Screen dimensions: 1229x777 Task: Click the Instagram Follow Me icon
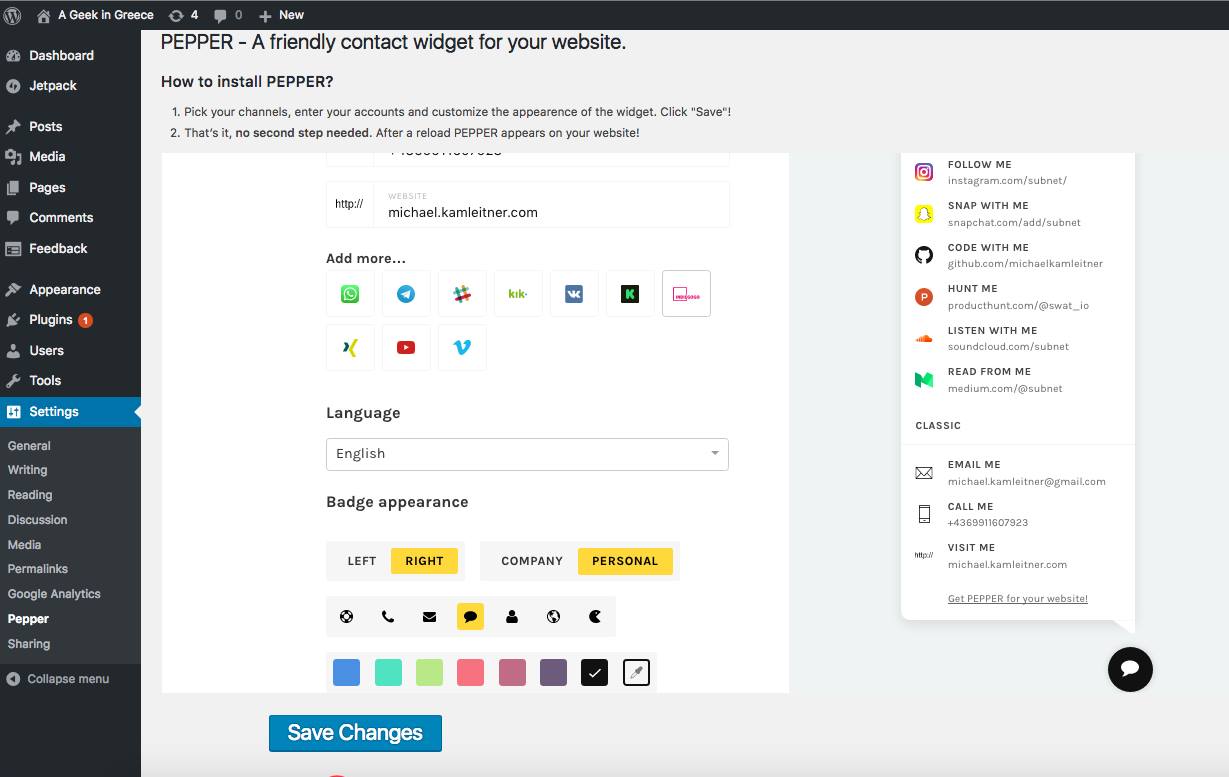[924, 172]
